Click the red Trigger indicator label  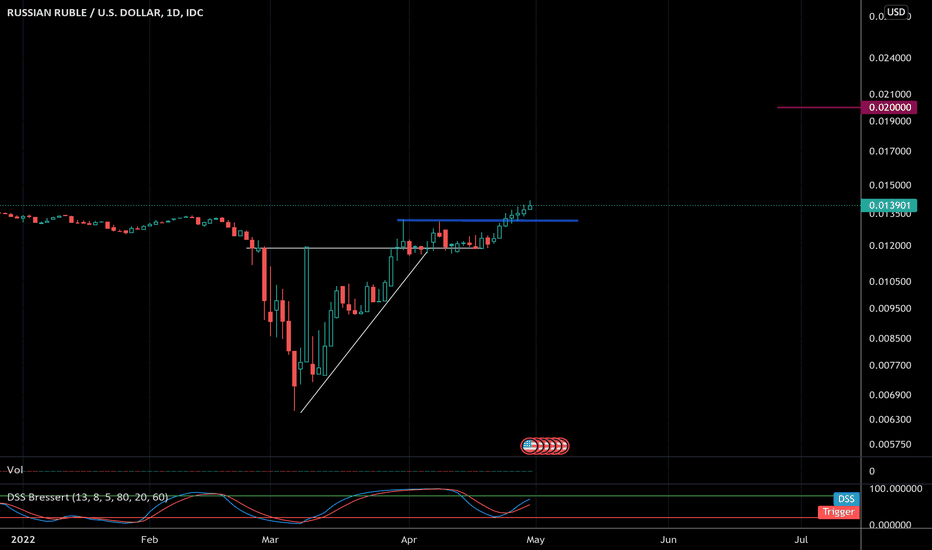pos(838,512)
